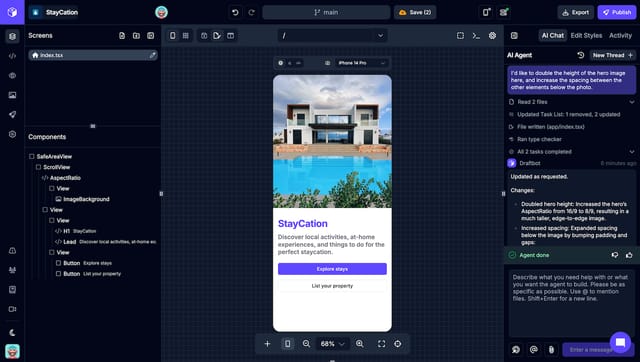Viewport: 640px width, 362px height.
Task: Switch to Edit Styles tab
Action: [x=586, y=36]
